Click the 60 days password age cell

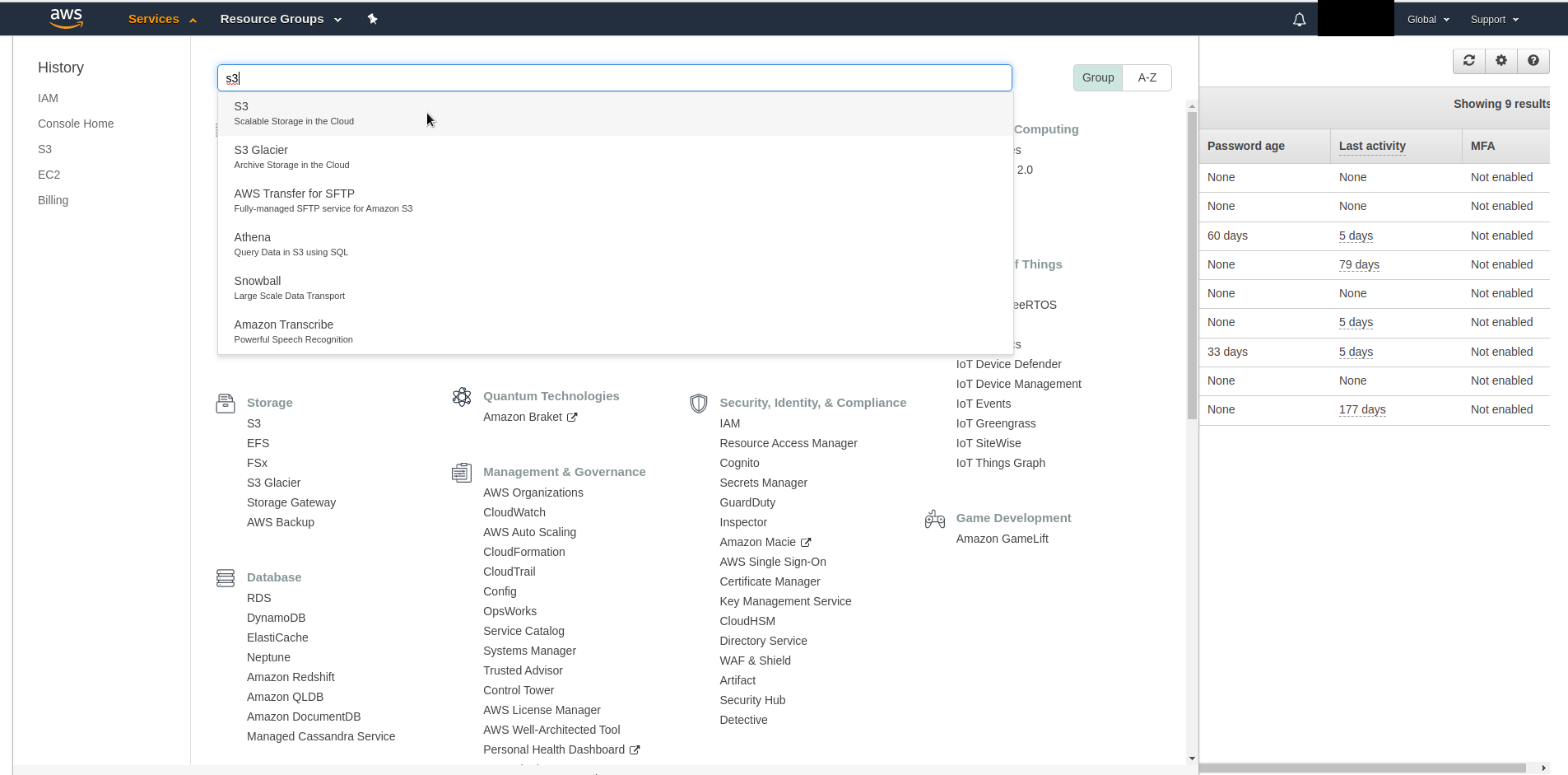[x=1227, y=236]
